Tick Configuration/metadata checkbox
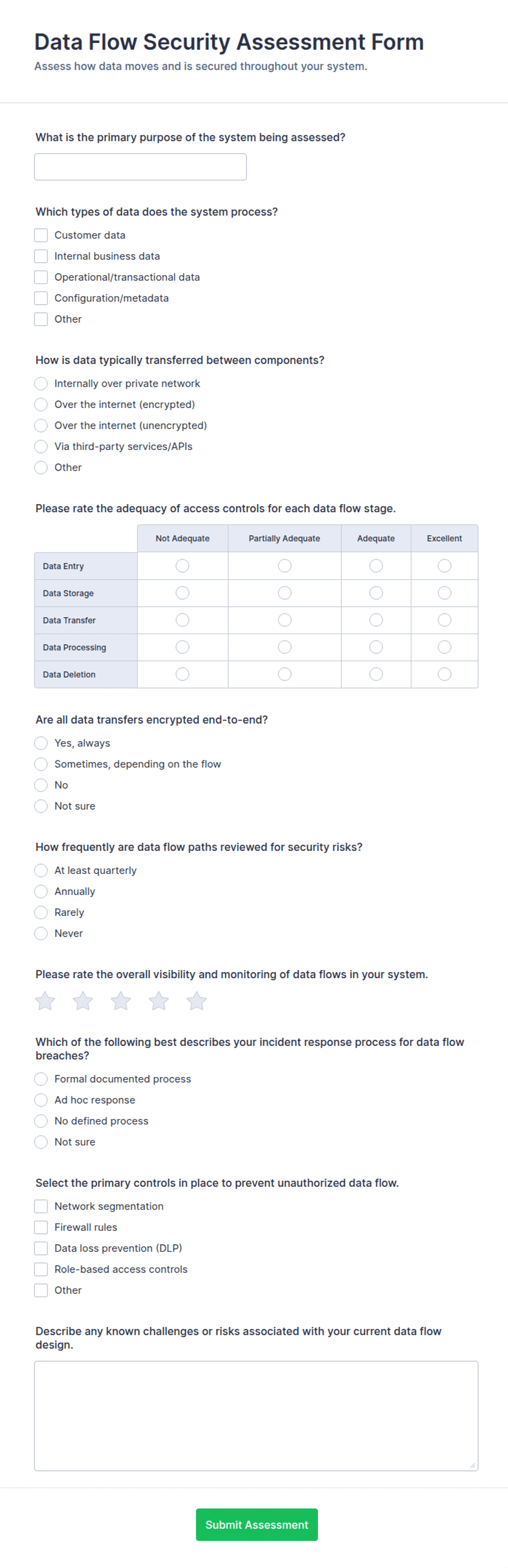 pyautogui.click(x=41, y=298)
